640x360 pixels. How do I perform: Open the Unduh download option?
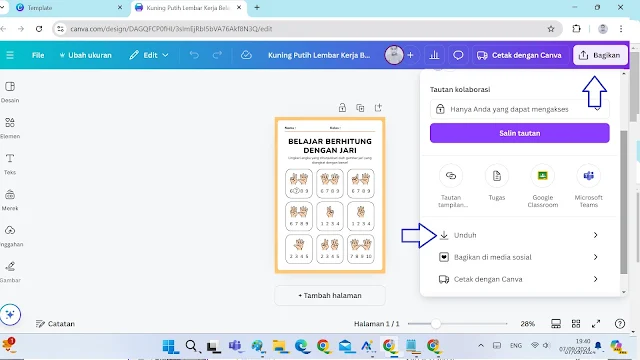519,235
